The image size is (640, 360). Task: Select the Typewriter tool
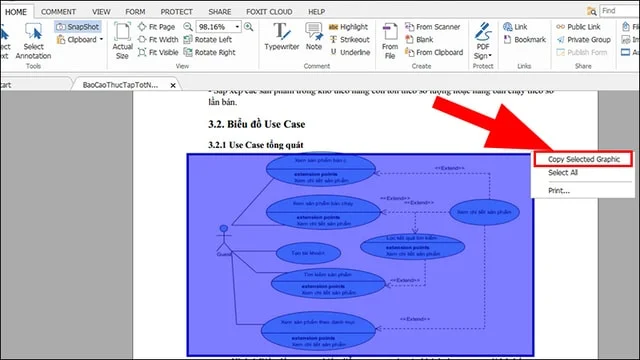tap(282, 37)
